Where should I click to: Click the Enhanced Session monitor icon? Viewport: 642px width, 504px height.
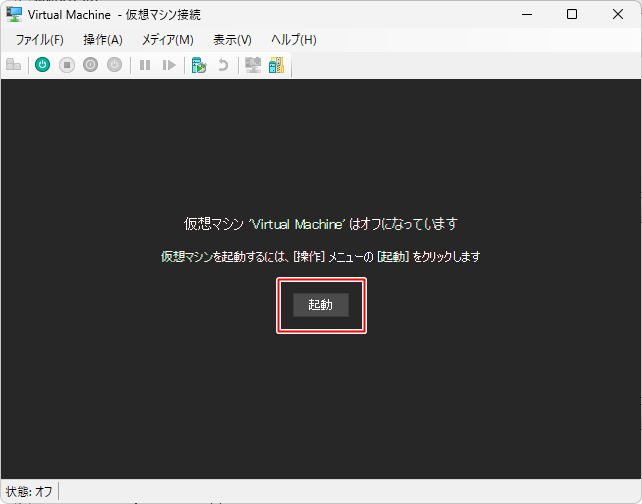(253, 65)
